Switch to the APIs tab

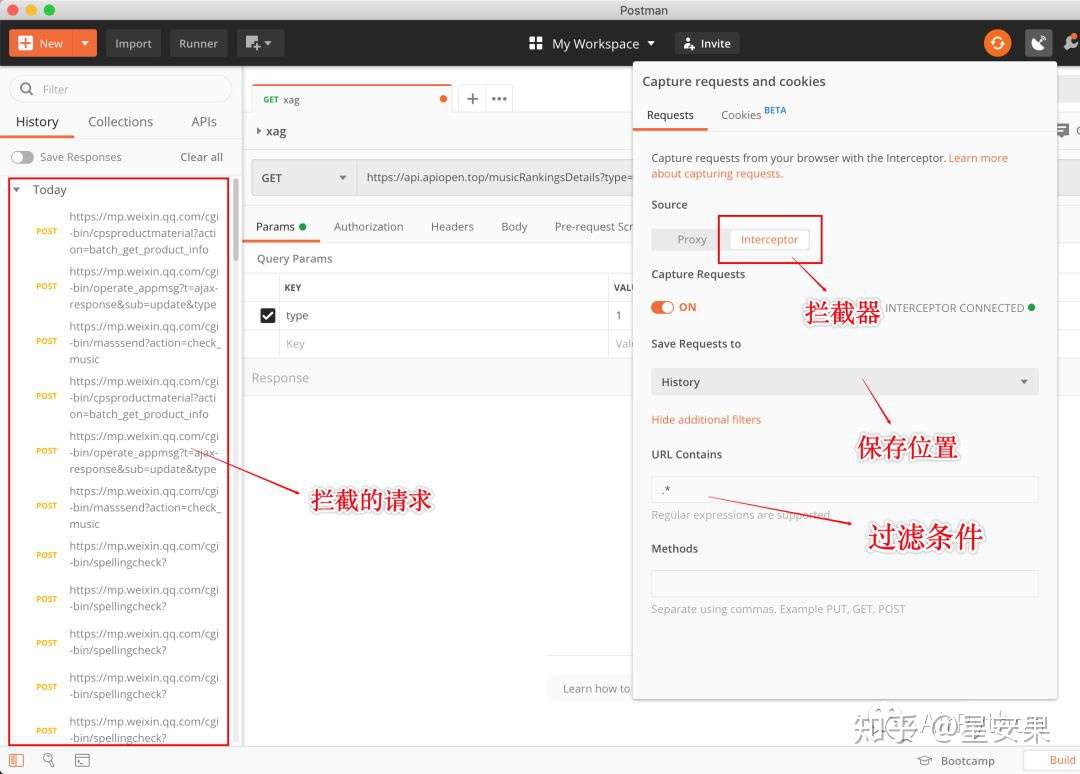coord(204,122)
